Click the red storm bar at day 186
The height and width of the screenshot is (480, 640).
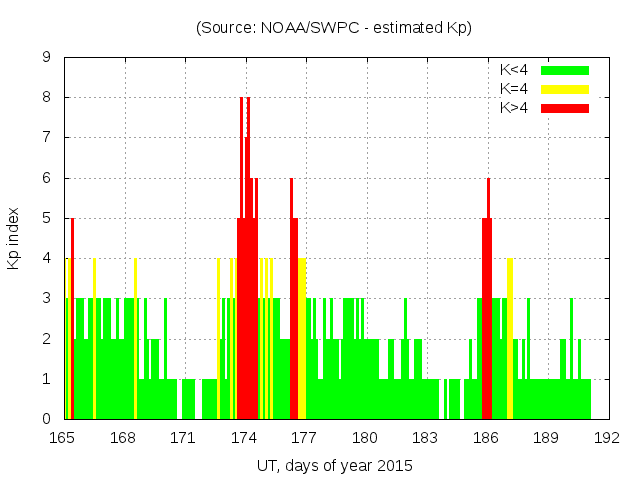[x=487, y=320]
